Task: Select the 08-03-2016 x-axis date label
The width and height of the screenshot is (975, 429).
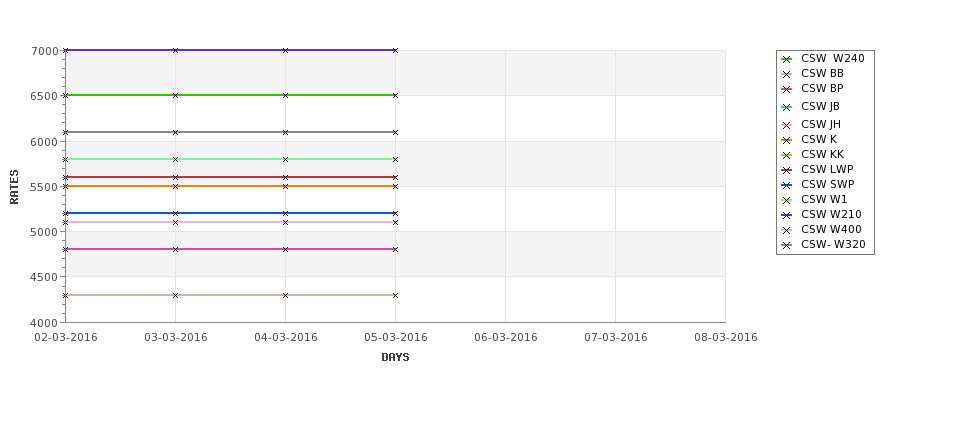Action: tap(726, 338)
